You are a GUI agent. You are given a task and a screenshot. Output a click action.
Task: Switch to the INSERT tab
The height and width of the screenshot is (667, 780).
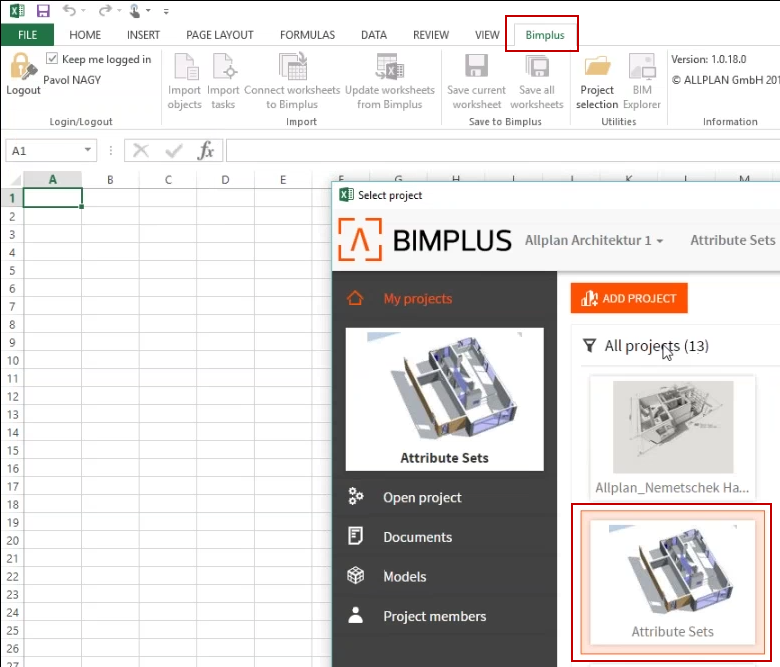pyautogui.click(x=143, y=35)
